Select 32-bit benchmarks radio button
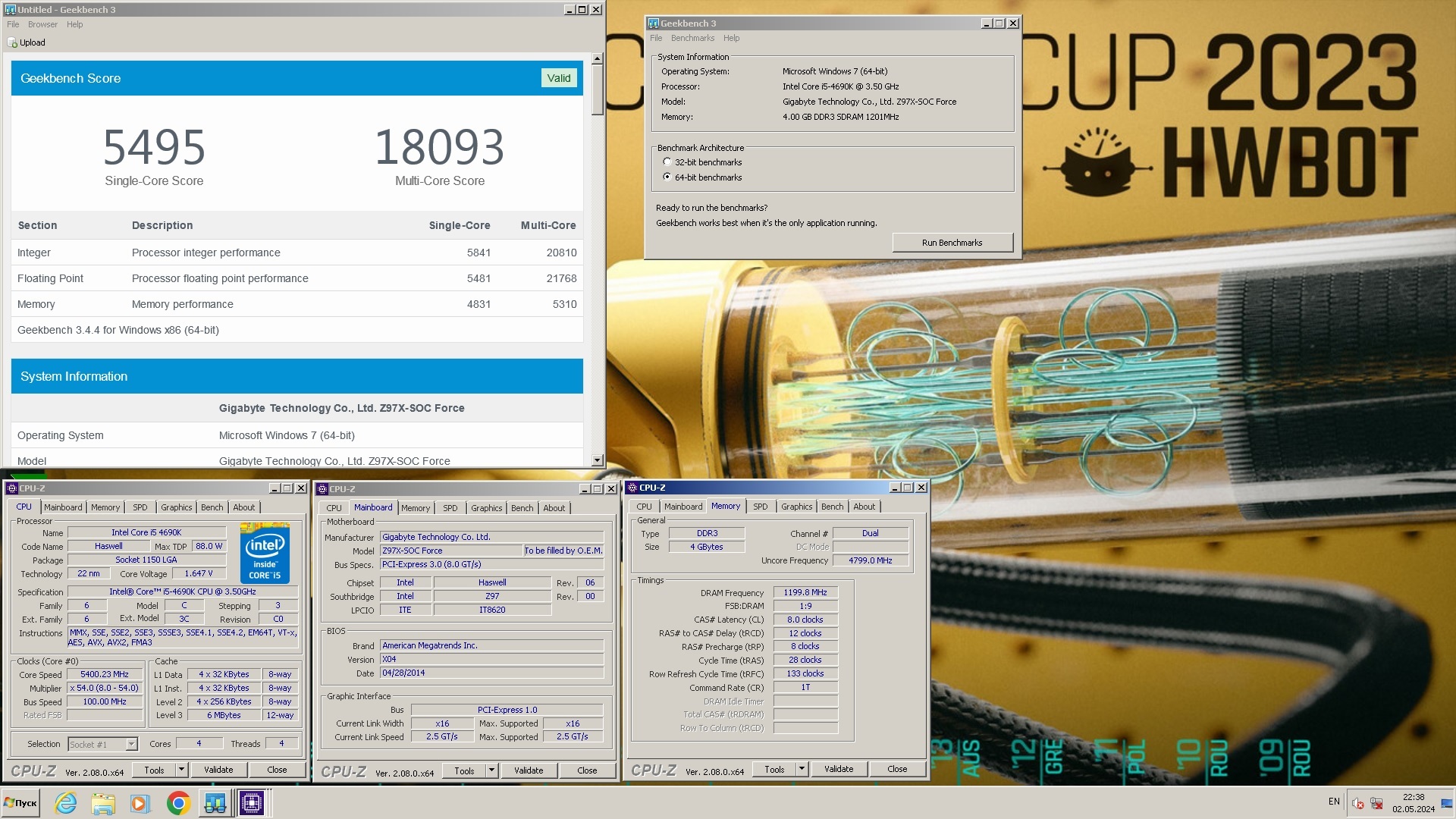 tap(667, 162)
